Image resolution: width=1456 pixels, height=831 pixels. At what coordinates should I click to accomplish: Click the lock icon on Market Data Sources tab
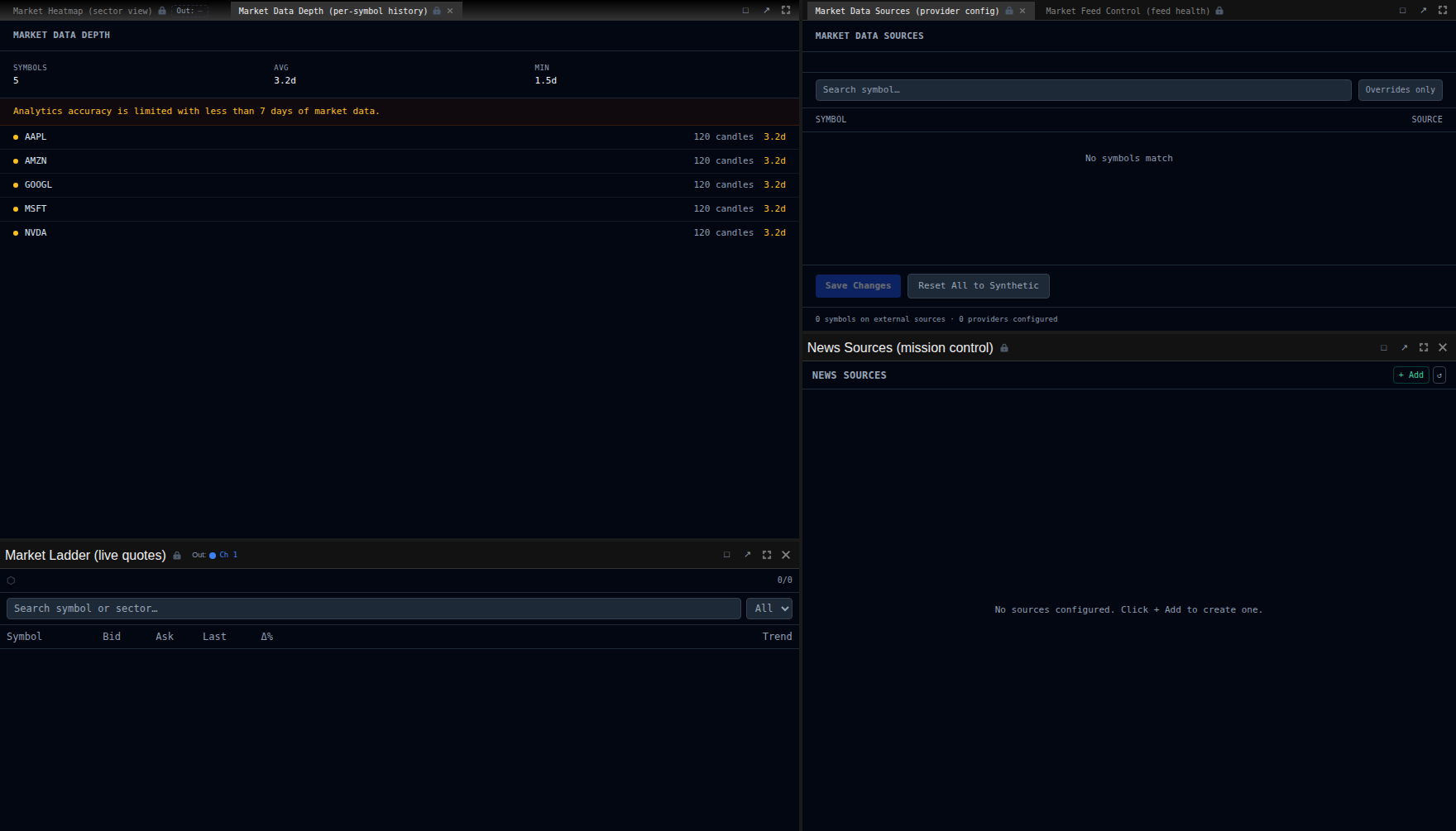click(1009, 11)
